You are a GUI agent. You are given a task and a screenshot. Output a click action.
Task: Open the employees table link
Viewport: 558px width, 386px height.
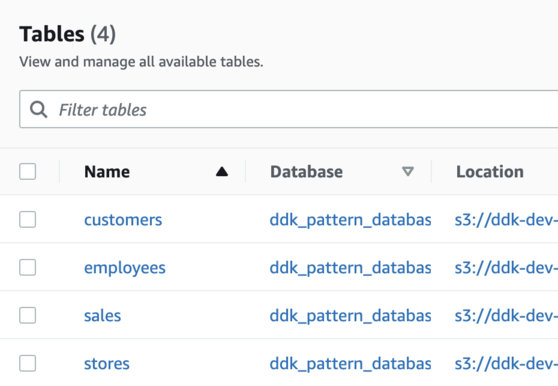pyautogui.click(x=125, y=268)
